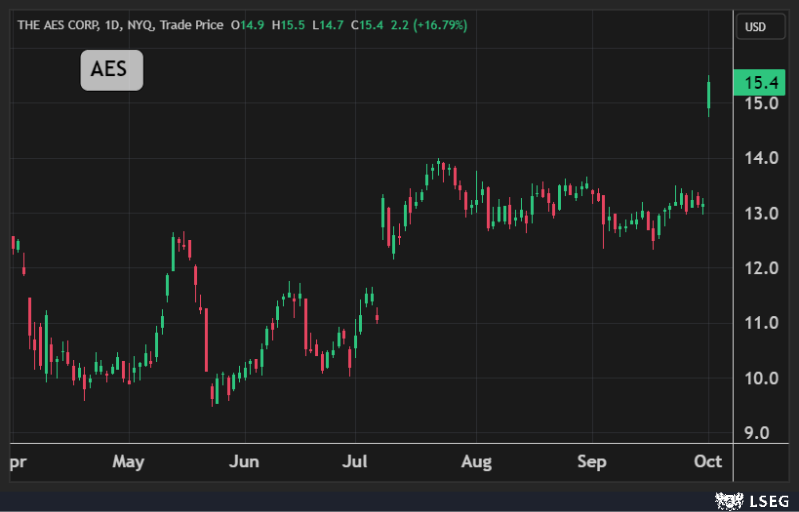
Task: Open the USD currency selector
Action: [x=755, y=27]
